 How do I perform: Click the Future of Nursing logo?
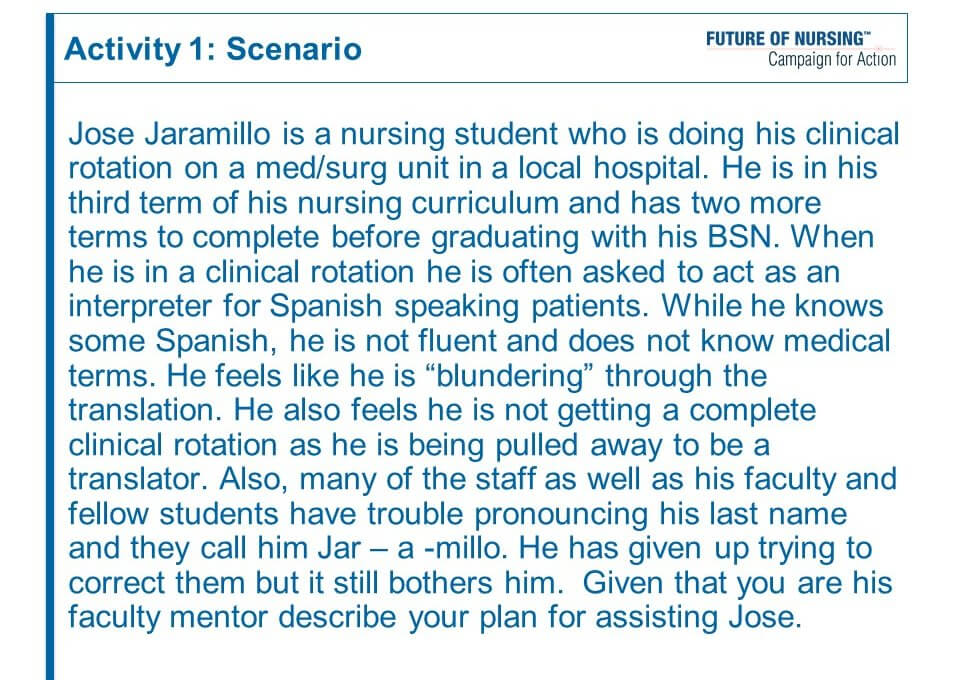[800, 48]
